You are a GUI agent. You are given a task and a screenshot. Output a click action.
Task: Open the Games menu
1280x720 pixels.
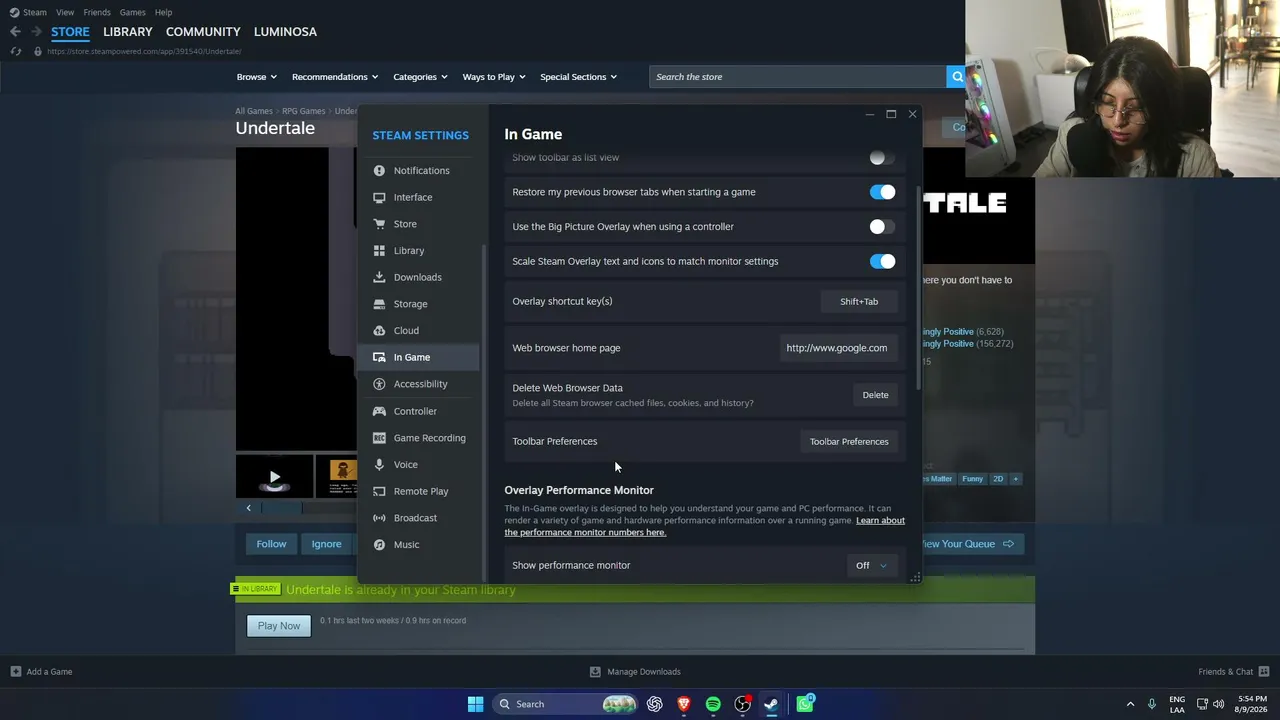coord(132,12)
